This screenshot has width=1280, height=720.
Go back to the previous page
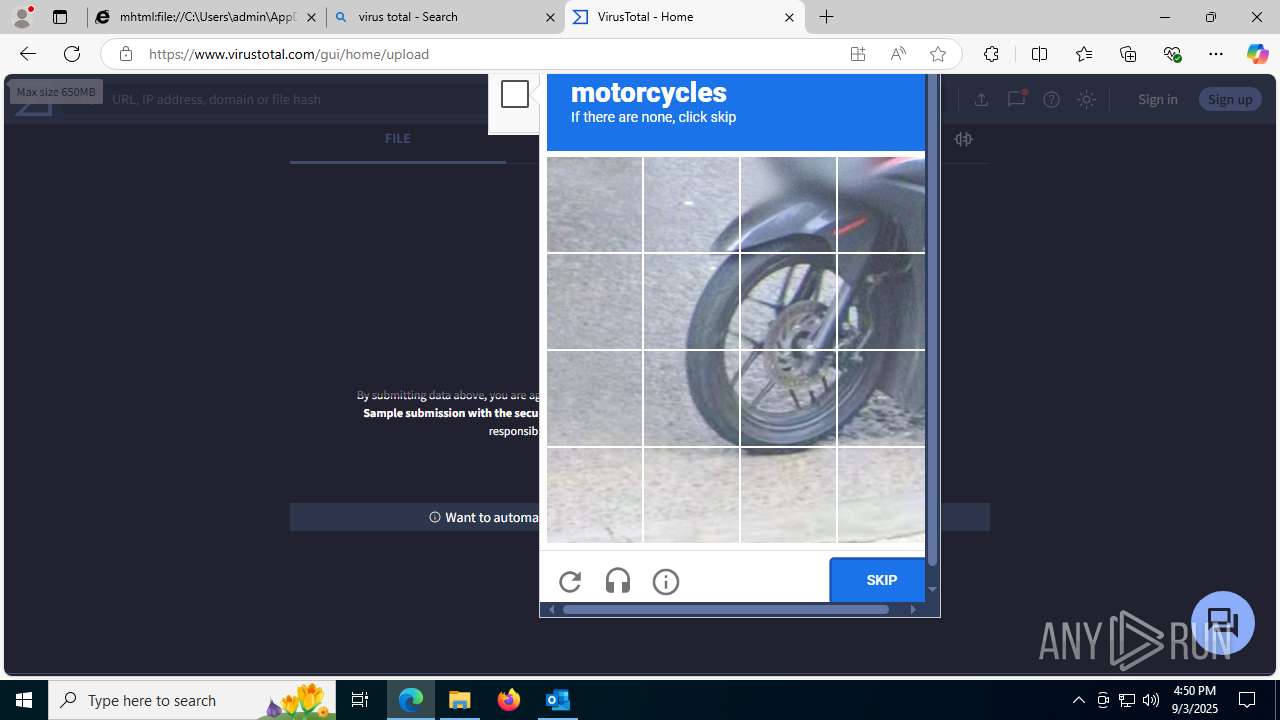[x=27, y=54]
